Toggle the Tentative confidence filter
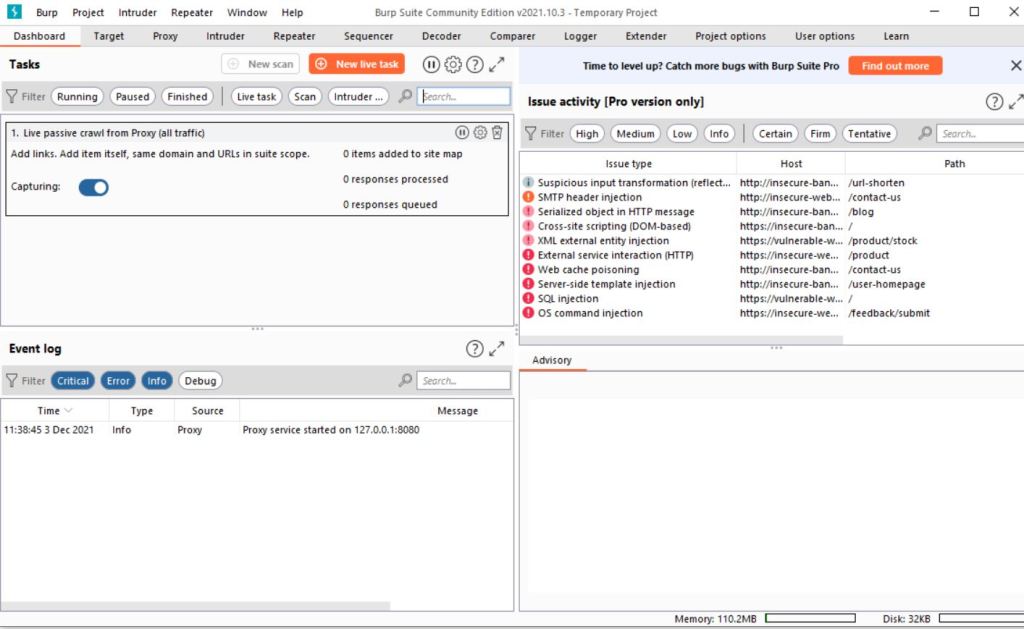This screenshot has width=1024, height=629. coord(868,133)
